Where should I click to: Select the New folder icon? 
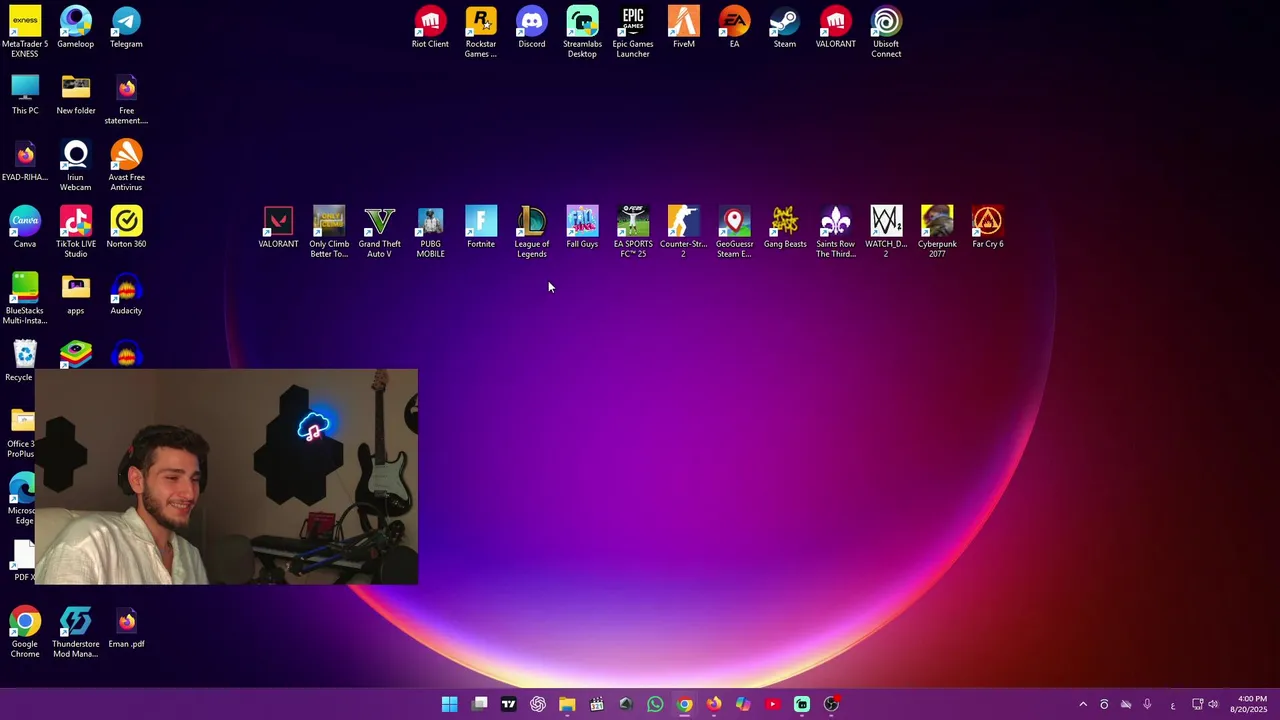pyautogui.click(x=75, y=94)
